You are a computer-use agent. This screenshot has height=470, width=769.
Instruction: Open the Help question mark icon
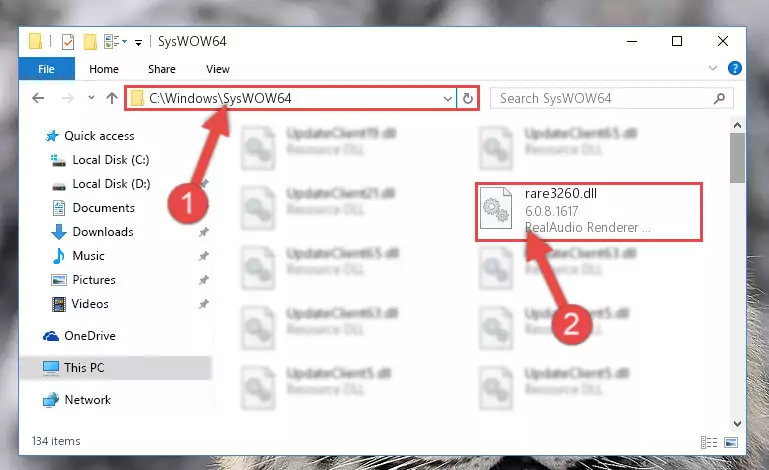tap(735, 68)
